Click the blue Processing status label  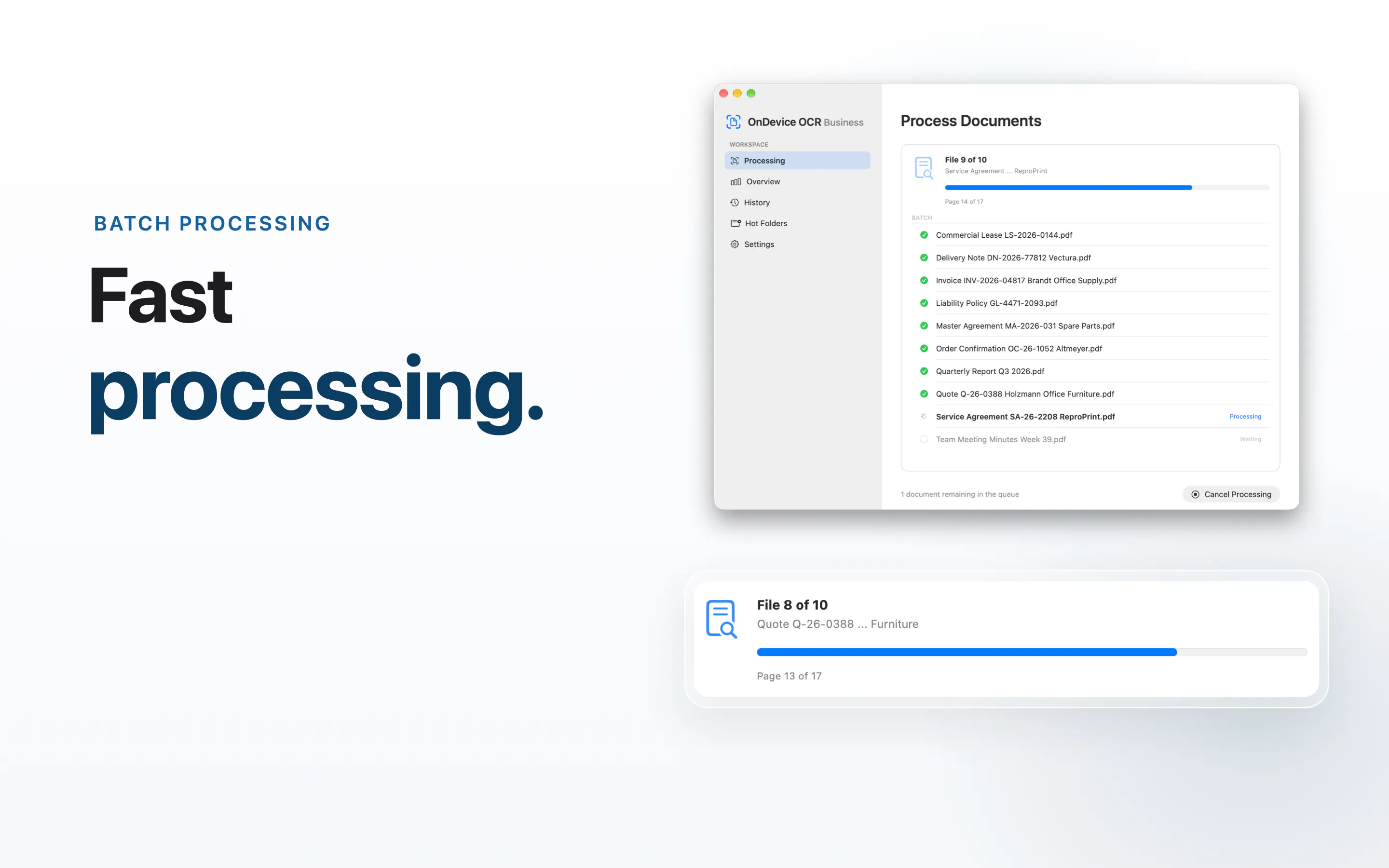pos(1245,417)
